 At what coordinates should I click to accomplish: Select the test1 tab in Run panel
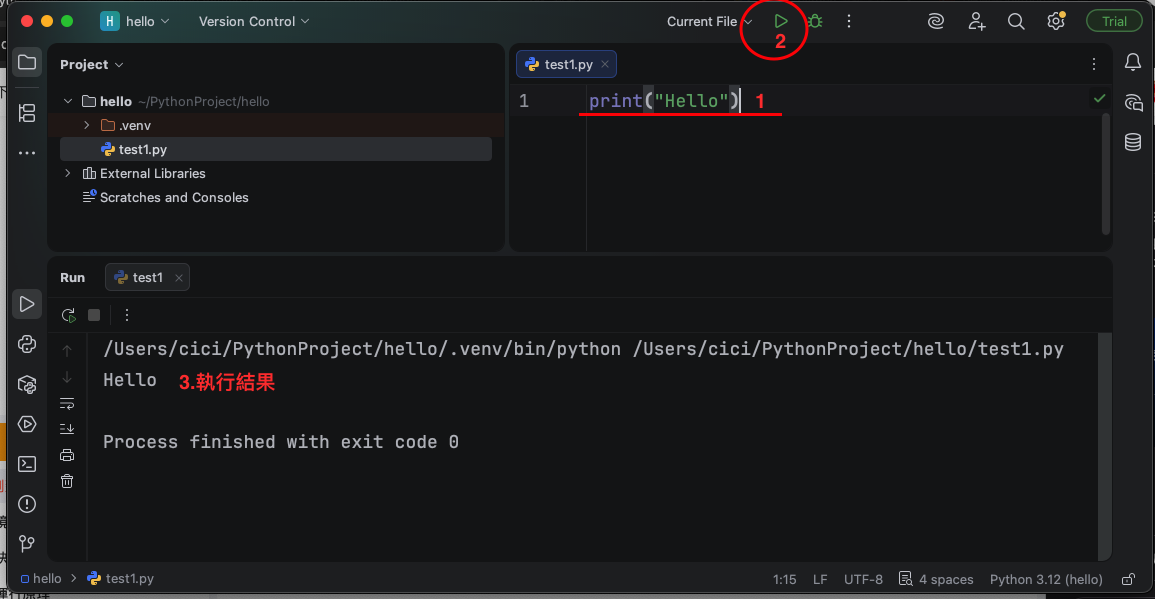(x=147, y=277)
